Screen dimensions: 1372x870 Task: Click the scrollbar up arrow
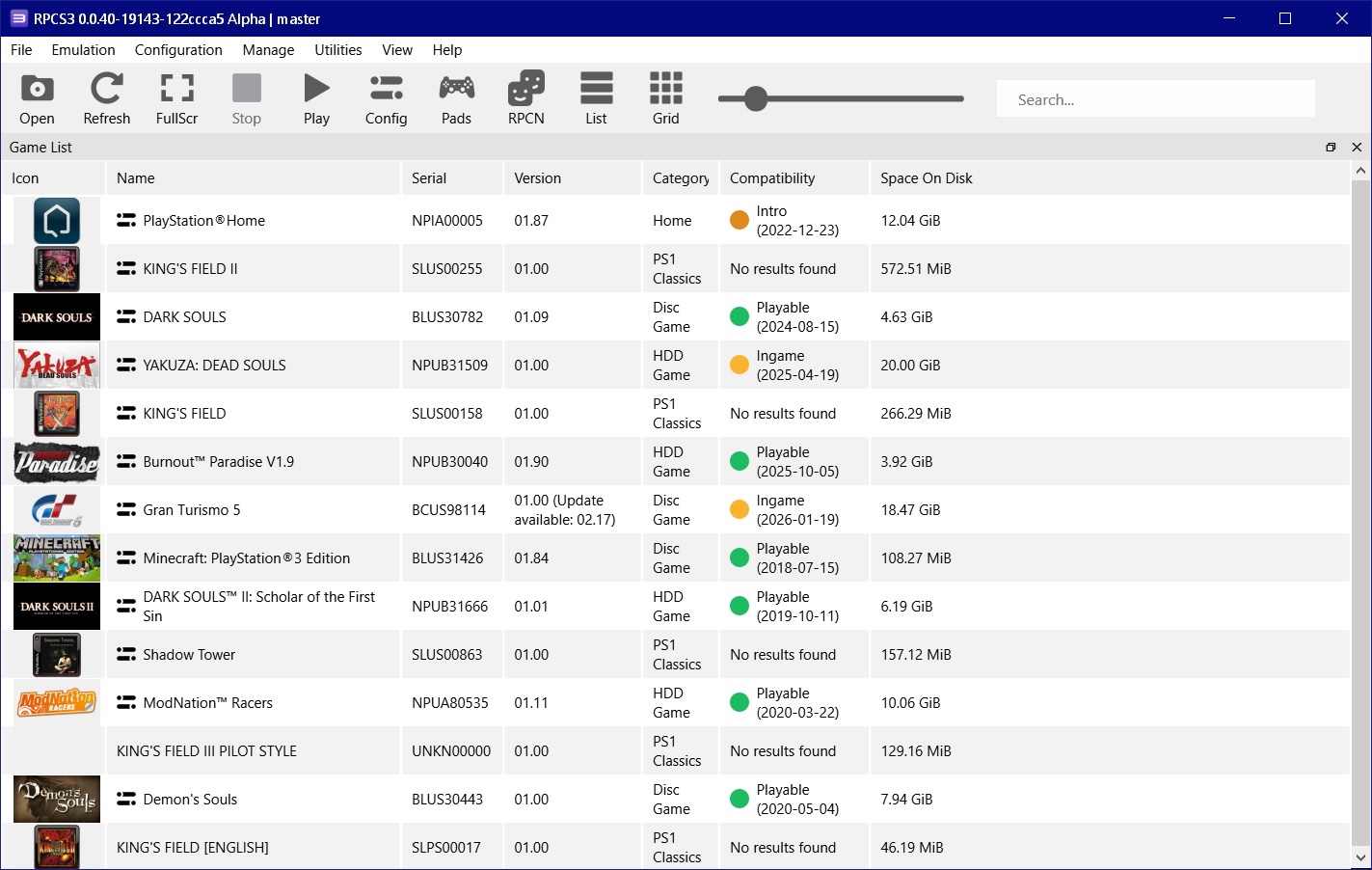pos(1360,171)
